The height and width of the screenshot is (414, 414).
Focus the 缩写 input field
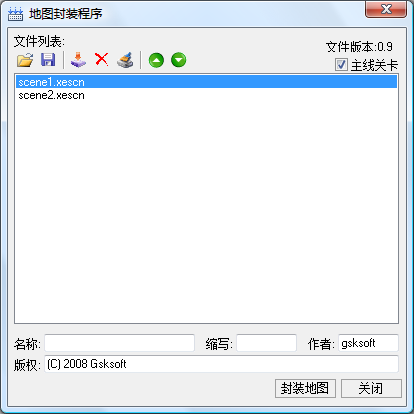pos(266,343)
